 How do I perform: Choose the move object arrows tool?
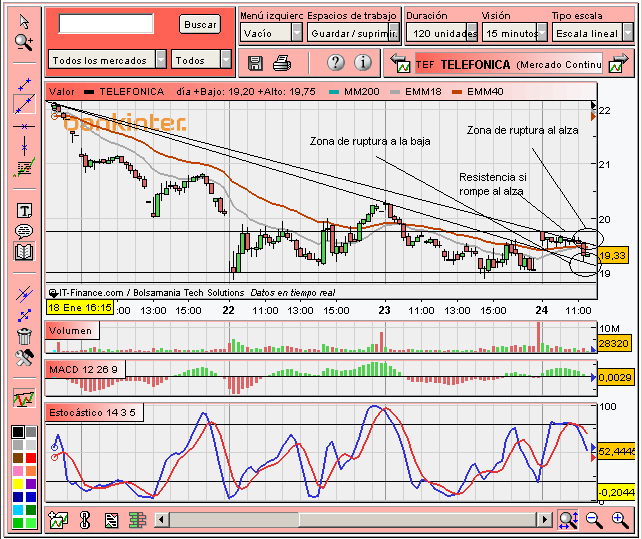point(24,315)
